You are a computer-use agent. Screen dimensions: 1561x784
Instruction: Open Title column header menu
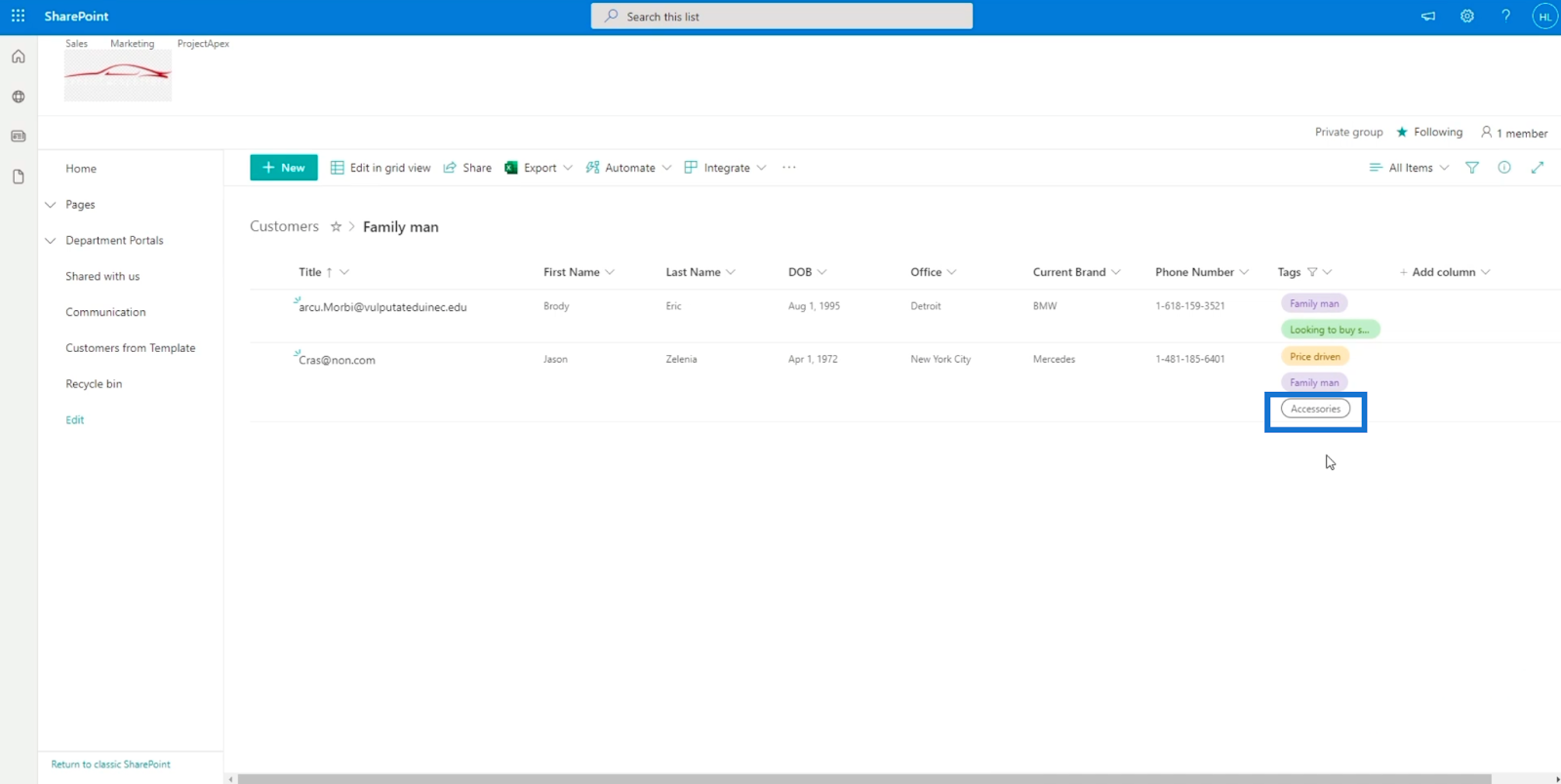tap(344, 272)
